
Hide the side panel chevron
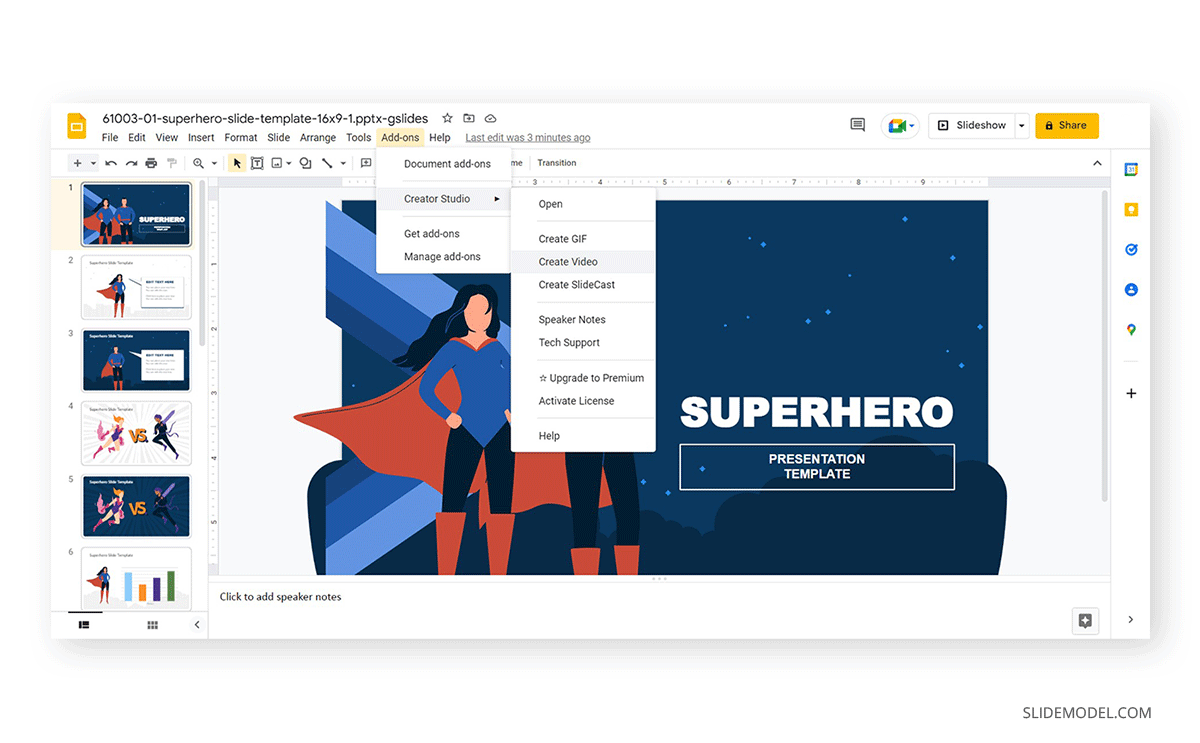click(x=1131, y=620)
